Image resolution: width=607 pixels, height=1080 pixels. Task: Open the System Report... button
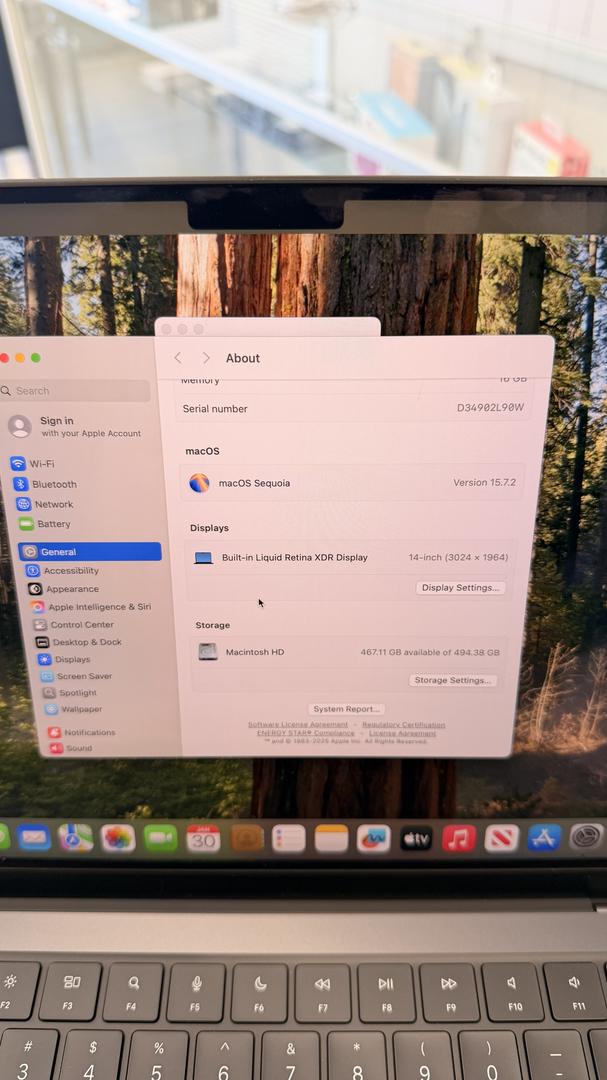click(346, 709)
